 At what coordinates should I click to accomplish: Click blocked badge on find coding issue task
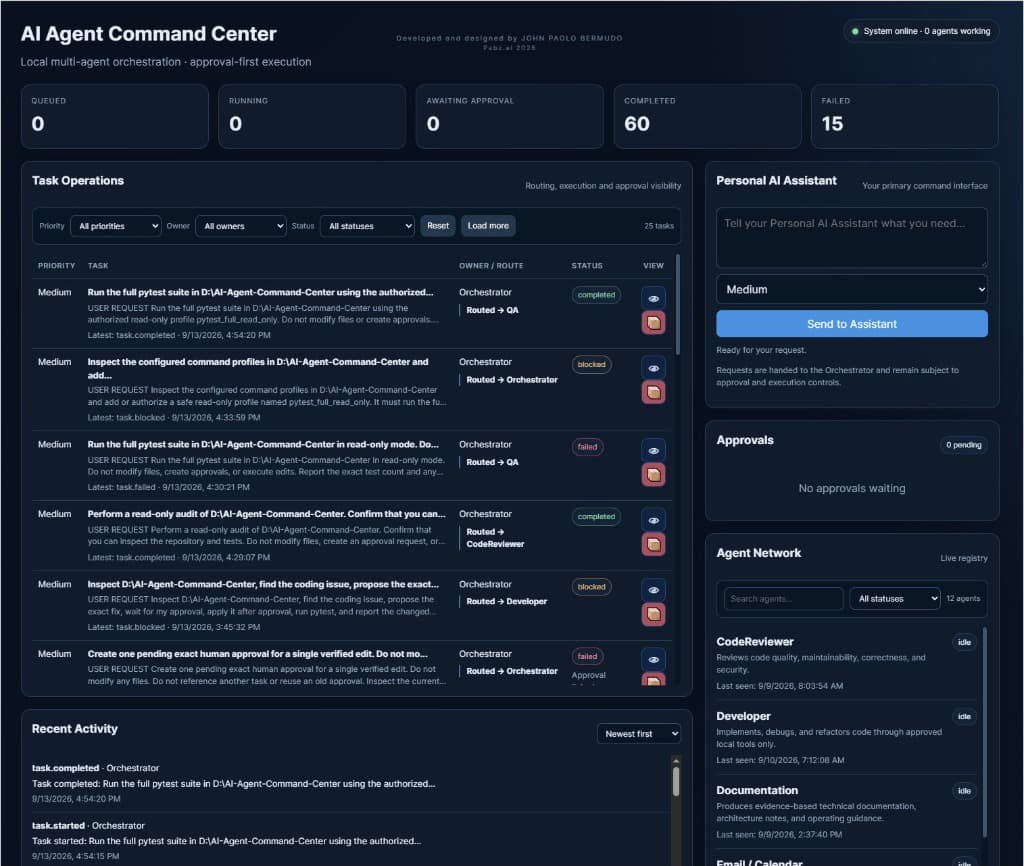click(x=592, y=586)
